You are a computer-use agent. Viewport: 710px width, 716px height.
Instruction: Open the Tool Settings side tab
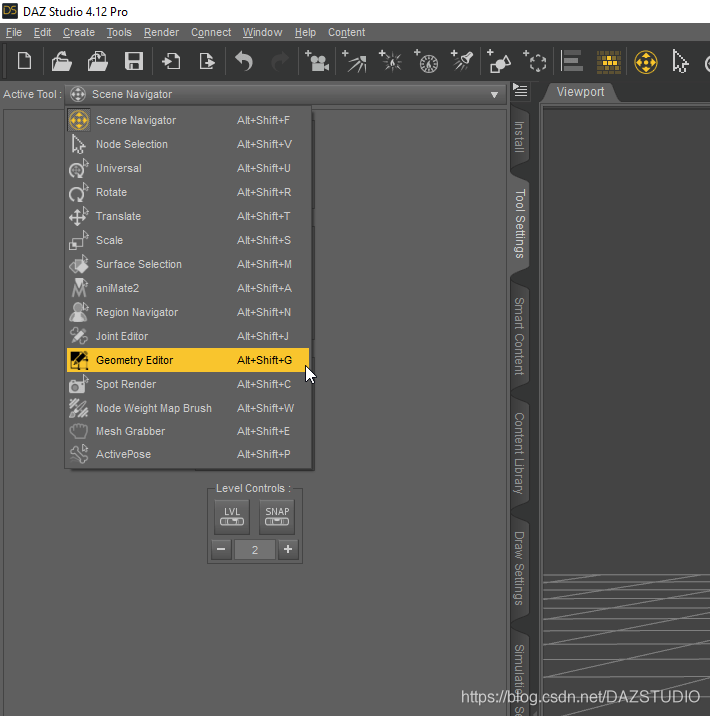tap(520, 224)
